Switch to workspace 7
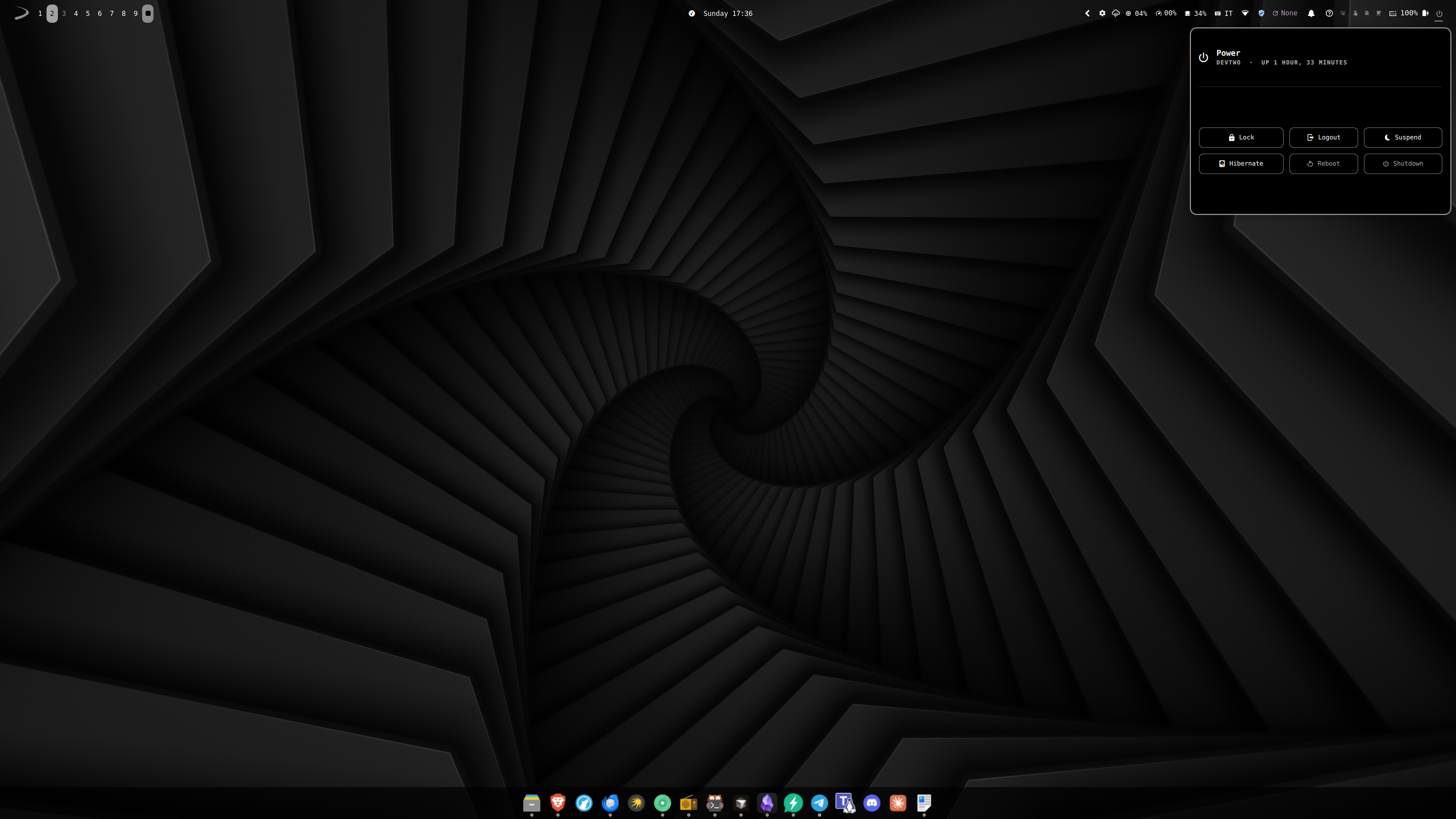The height and width of the screenshot is (819, 1456). [111, 13]
